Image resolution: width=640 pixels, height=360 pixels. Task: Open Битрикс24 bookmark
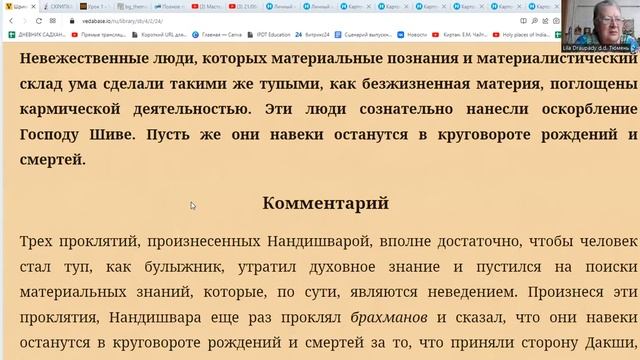point(313,35)
